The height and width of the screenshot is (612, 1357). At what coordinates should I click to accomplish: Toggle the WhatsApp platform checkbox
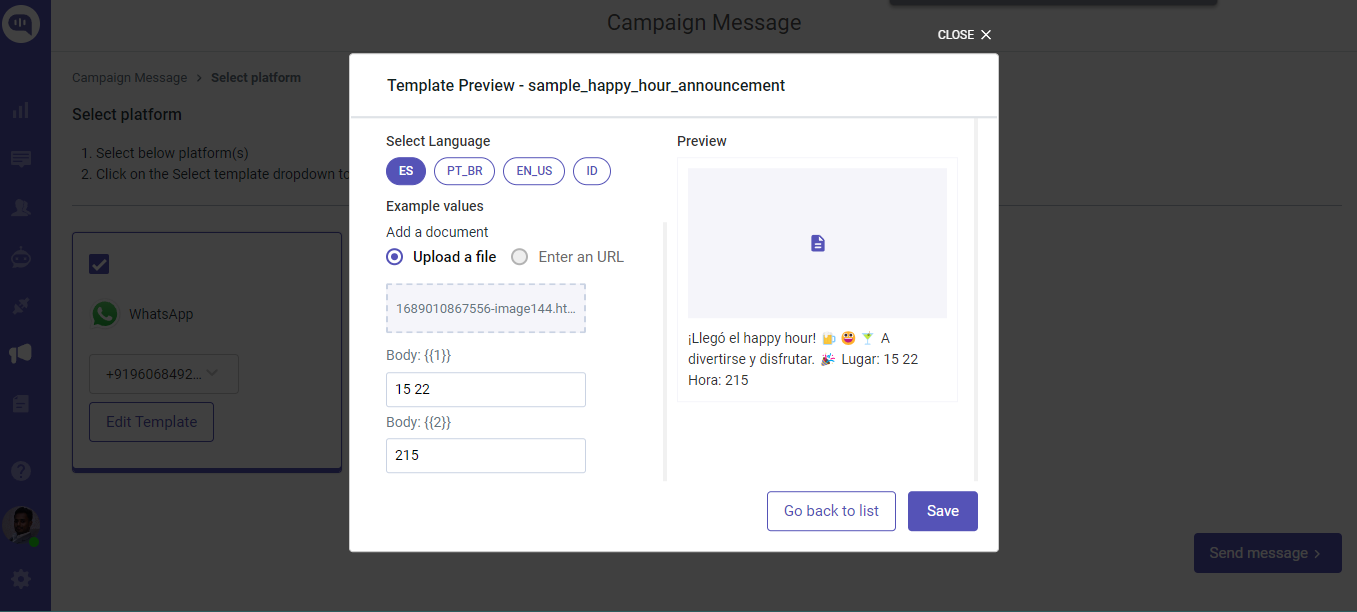pyautogui.click(x=99, y=264)
